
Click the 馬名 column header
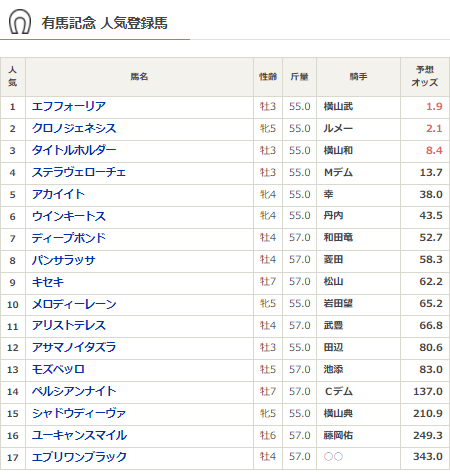(x=139, y=77)
